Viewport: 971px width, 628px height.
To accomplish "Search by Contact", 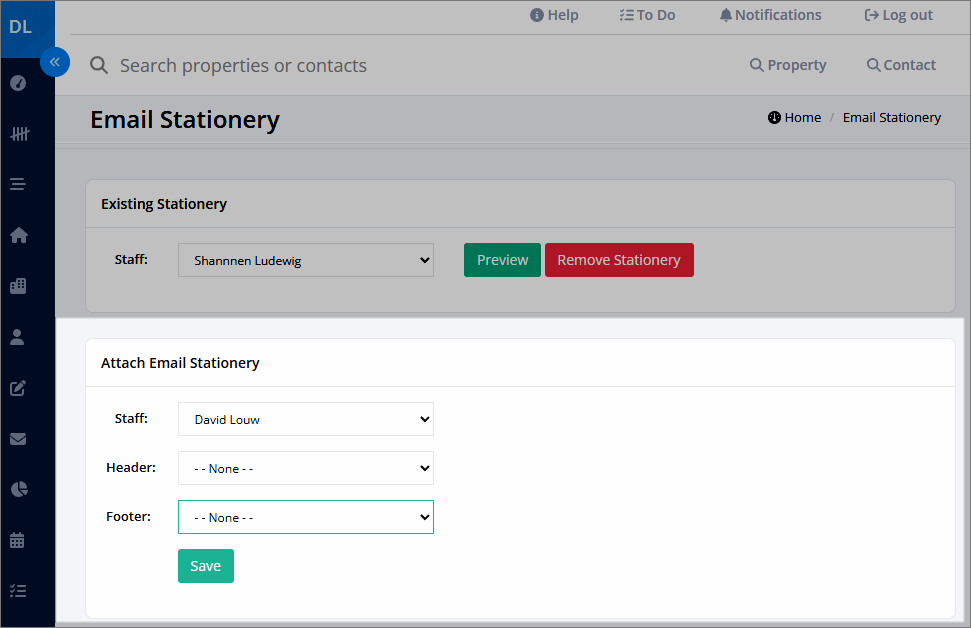I will click(x=901, y=65).
